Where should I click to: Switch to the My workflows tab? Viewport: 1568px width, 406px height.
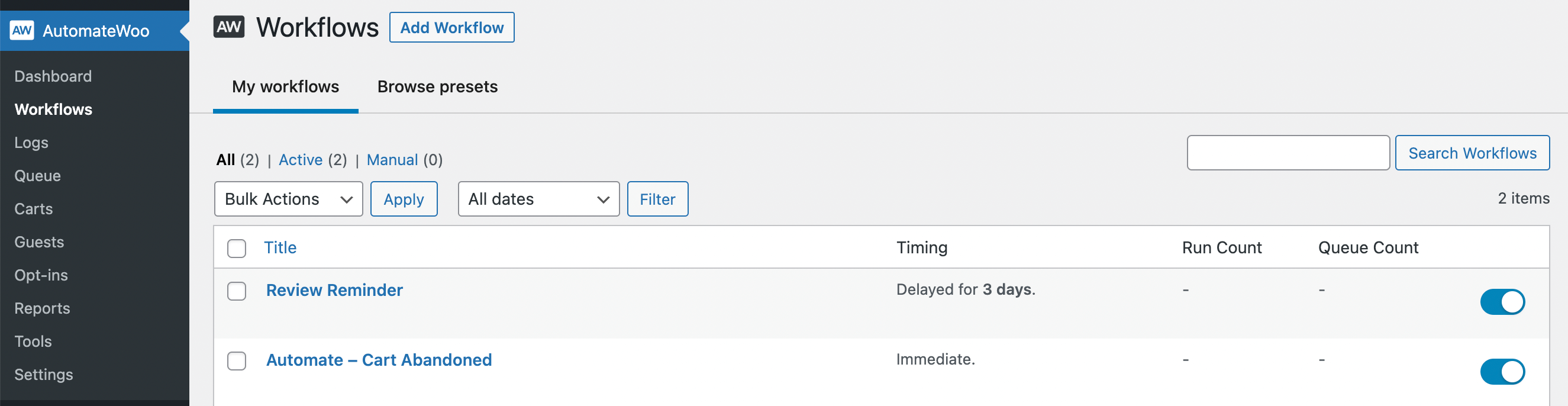point(285,86)
